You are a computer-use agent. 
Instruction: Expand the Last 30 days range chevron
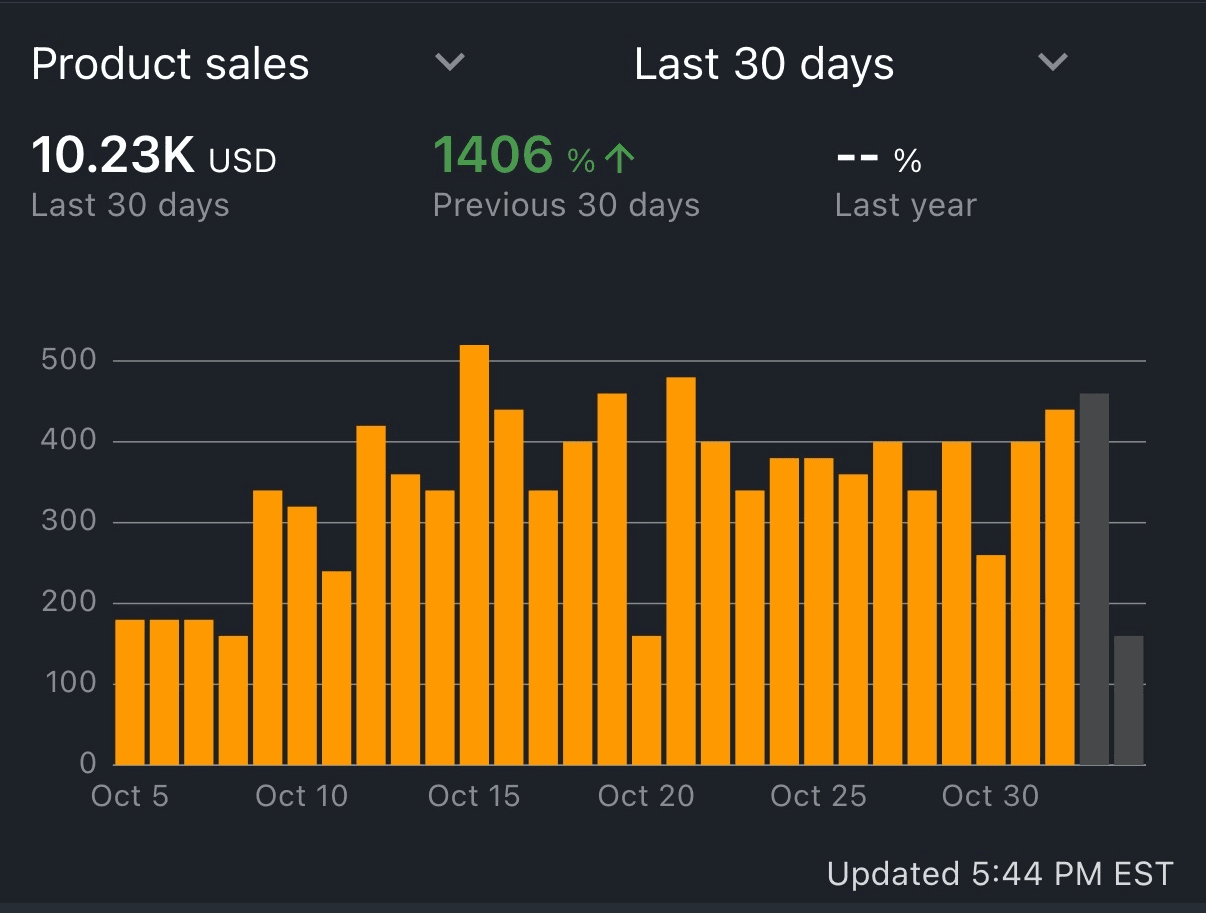click(1052, 63)
